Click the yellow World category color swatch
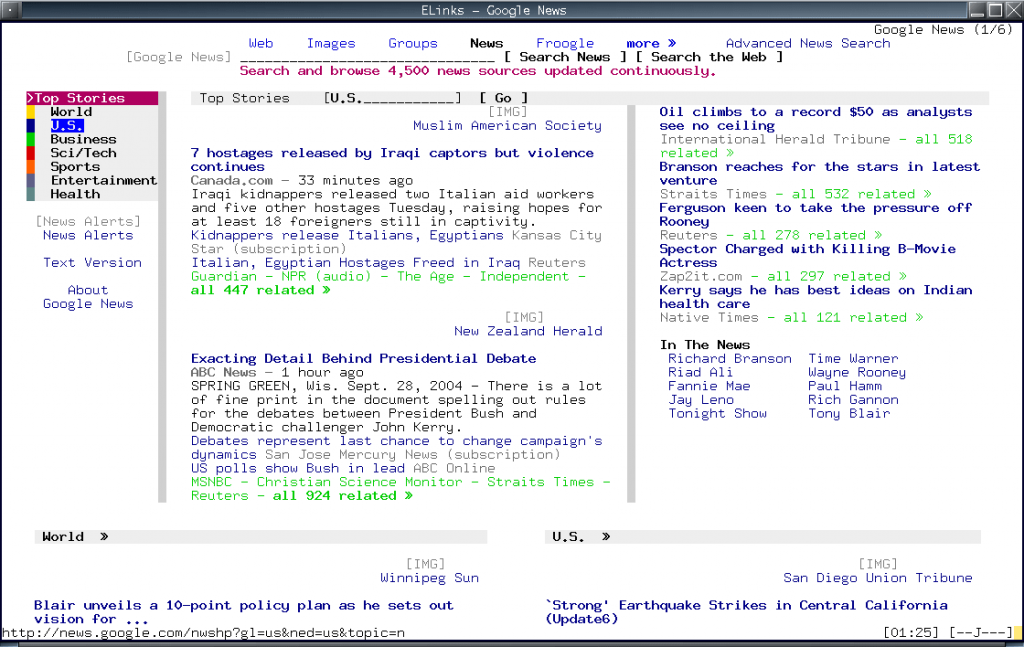Viewport: 1024px width, 647px height. (x=31, y=112)
